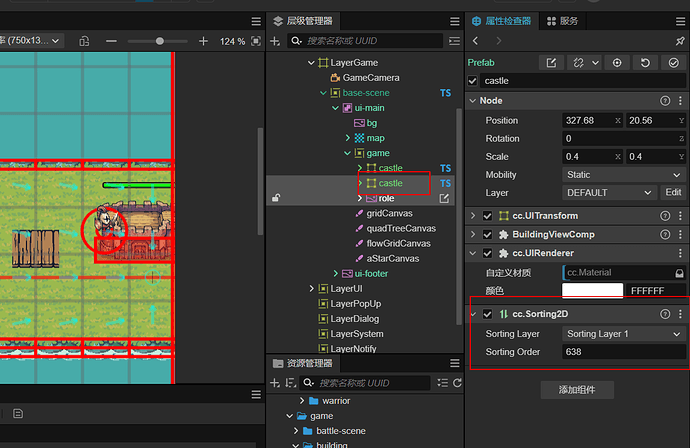Click the edit prefab icon button
The height and width of the screenshot is (448, 690).
pyautogui.click(x=551, y=62)
